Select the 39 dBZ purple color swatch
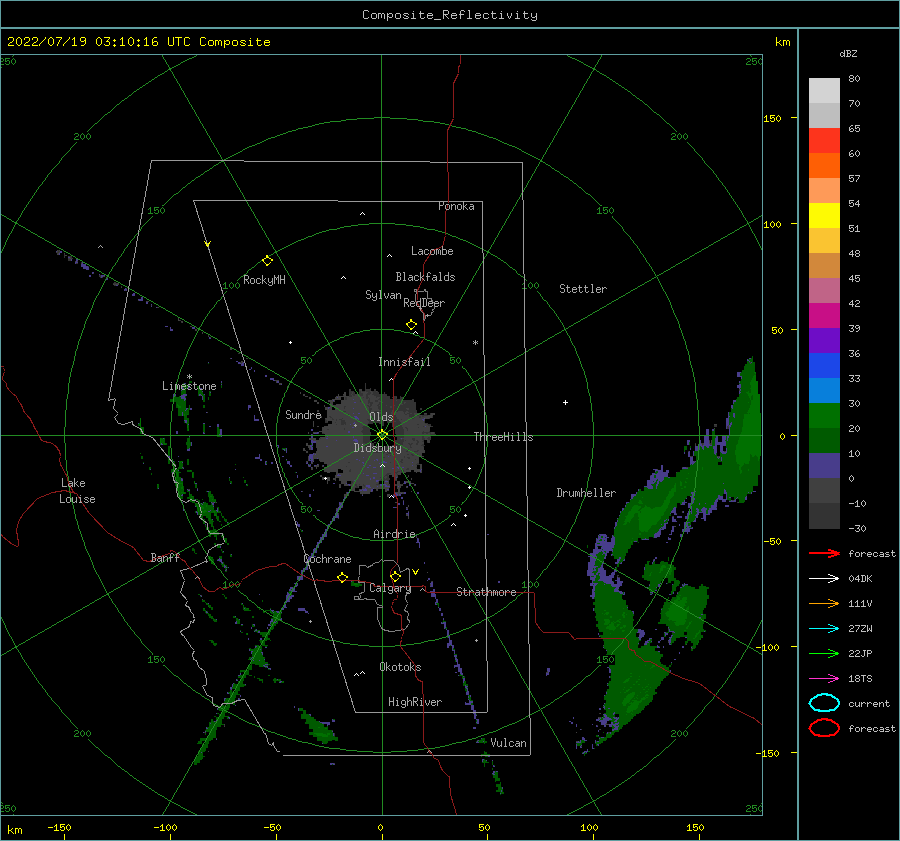The width and height of the screenshot is (900, 841). point(824,340)
